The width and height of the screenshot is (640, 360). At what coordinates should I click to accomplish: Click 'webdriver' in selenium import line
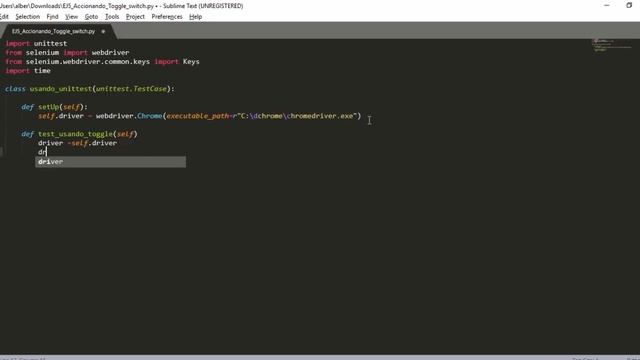click(110, 53)
